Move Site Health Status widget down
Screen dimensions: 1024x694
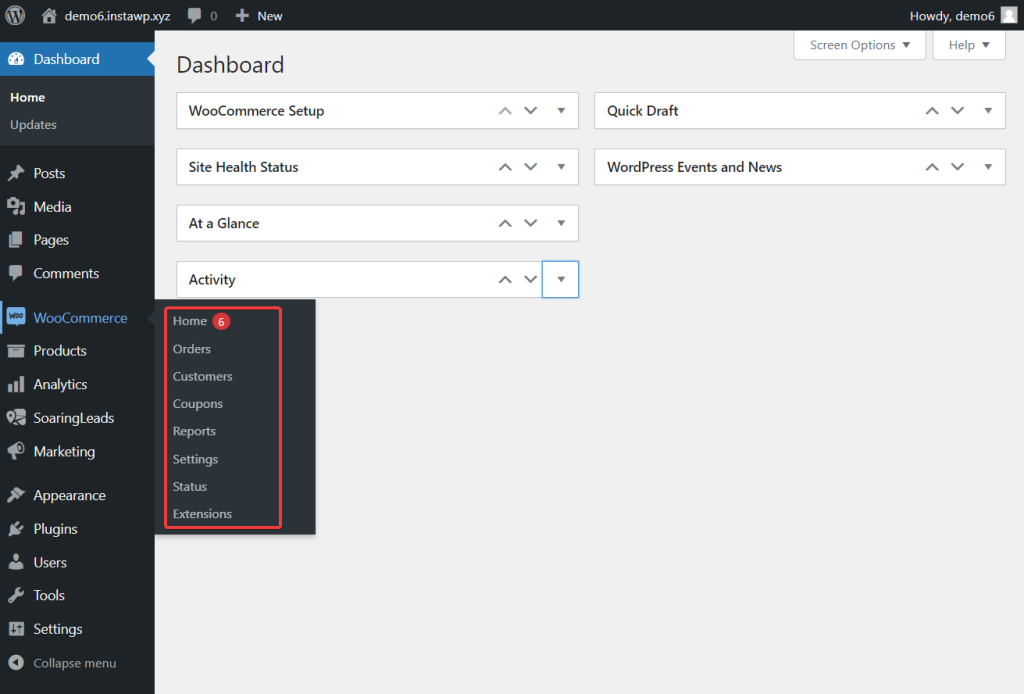pos(531,166)
